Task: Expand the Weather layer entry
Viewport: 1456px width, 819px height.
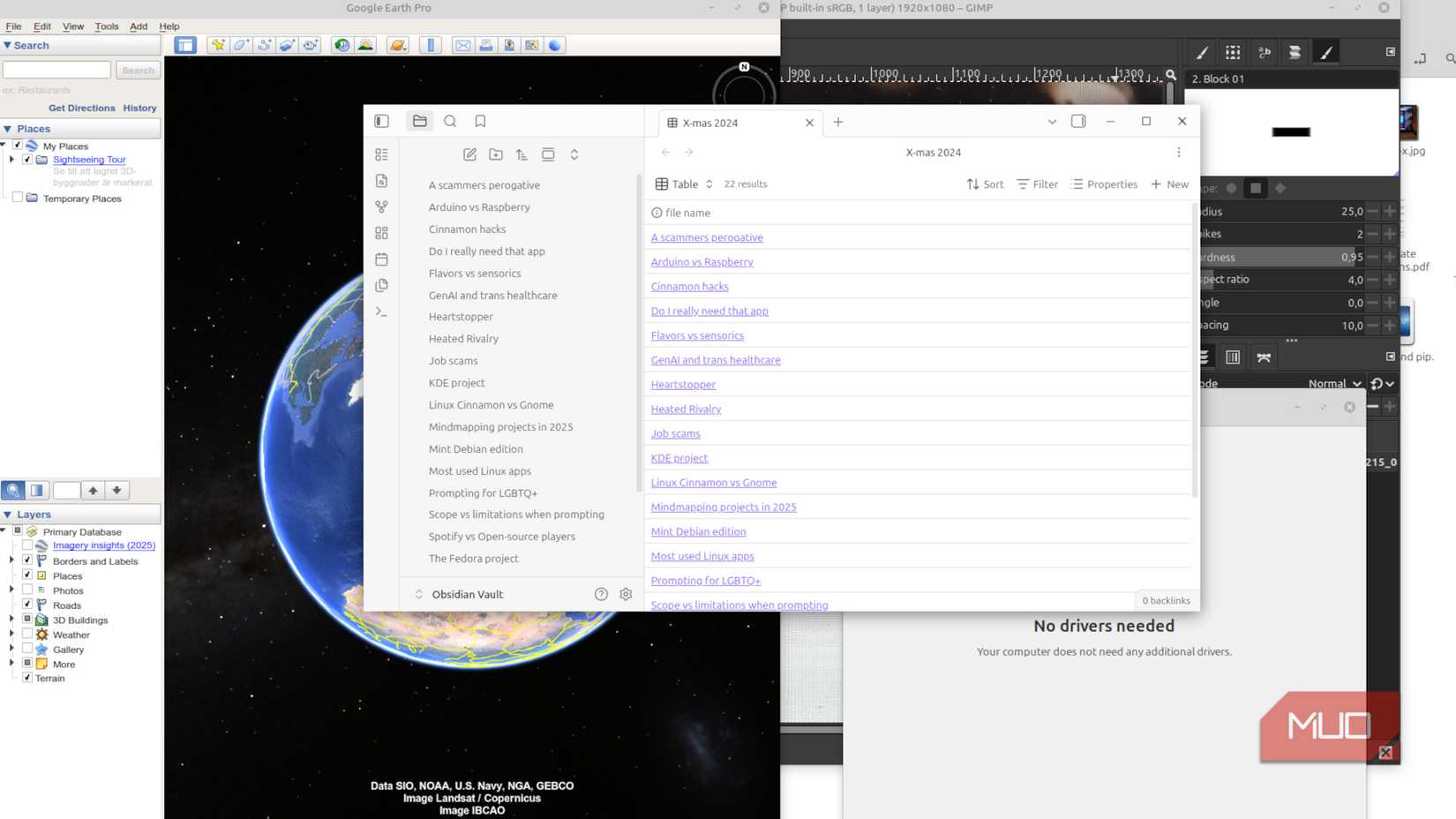Action: pos(11,634)
